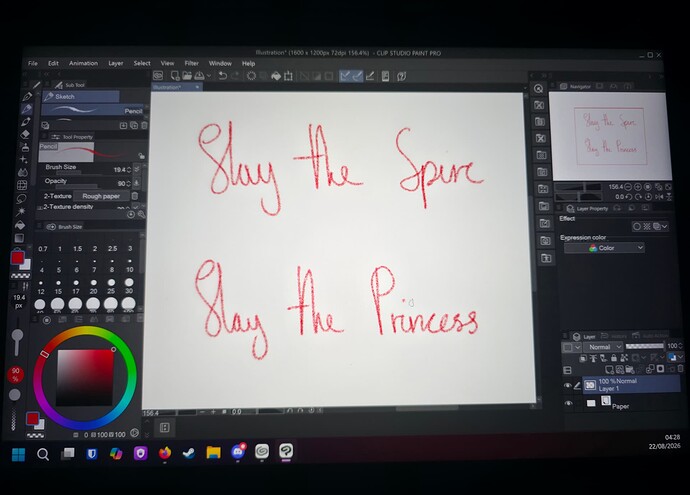
Task: Toggle layer color in Layer Property effects
Action: (x=657, y=226)
